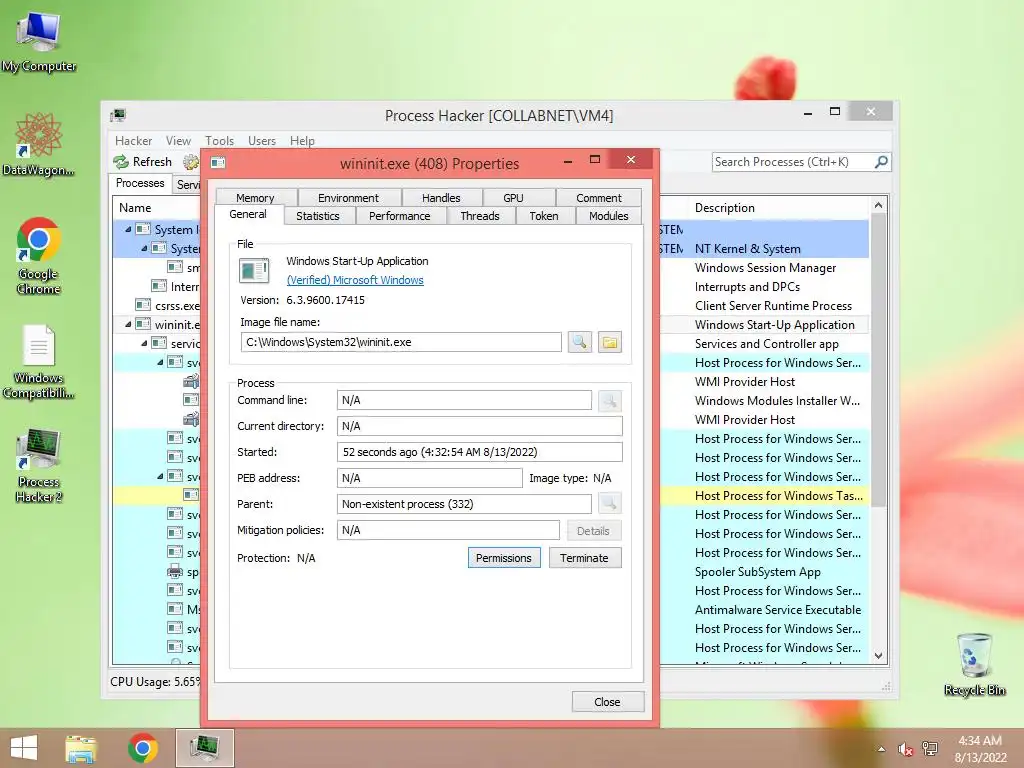Click the muted volume tray icon

[x=905, y=749]
